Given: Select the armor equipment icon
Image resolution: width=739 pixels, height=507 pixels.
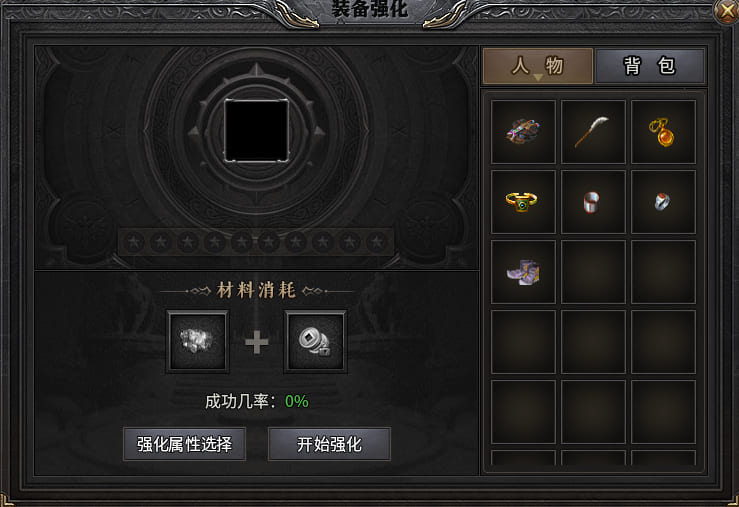Looking at the screenshot, I should point(523,132).
